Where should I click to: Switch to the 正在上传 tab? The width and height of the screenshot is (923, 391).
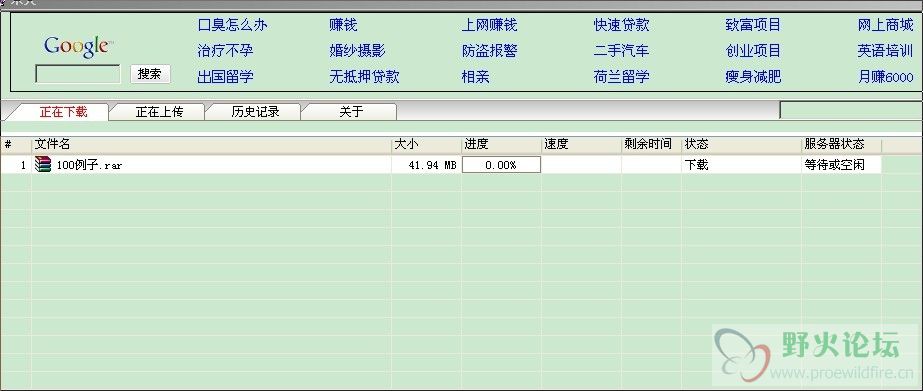point(159,112)
